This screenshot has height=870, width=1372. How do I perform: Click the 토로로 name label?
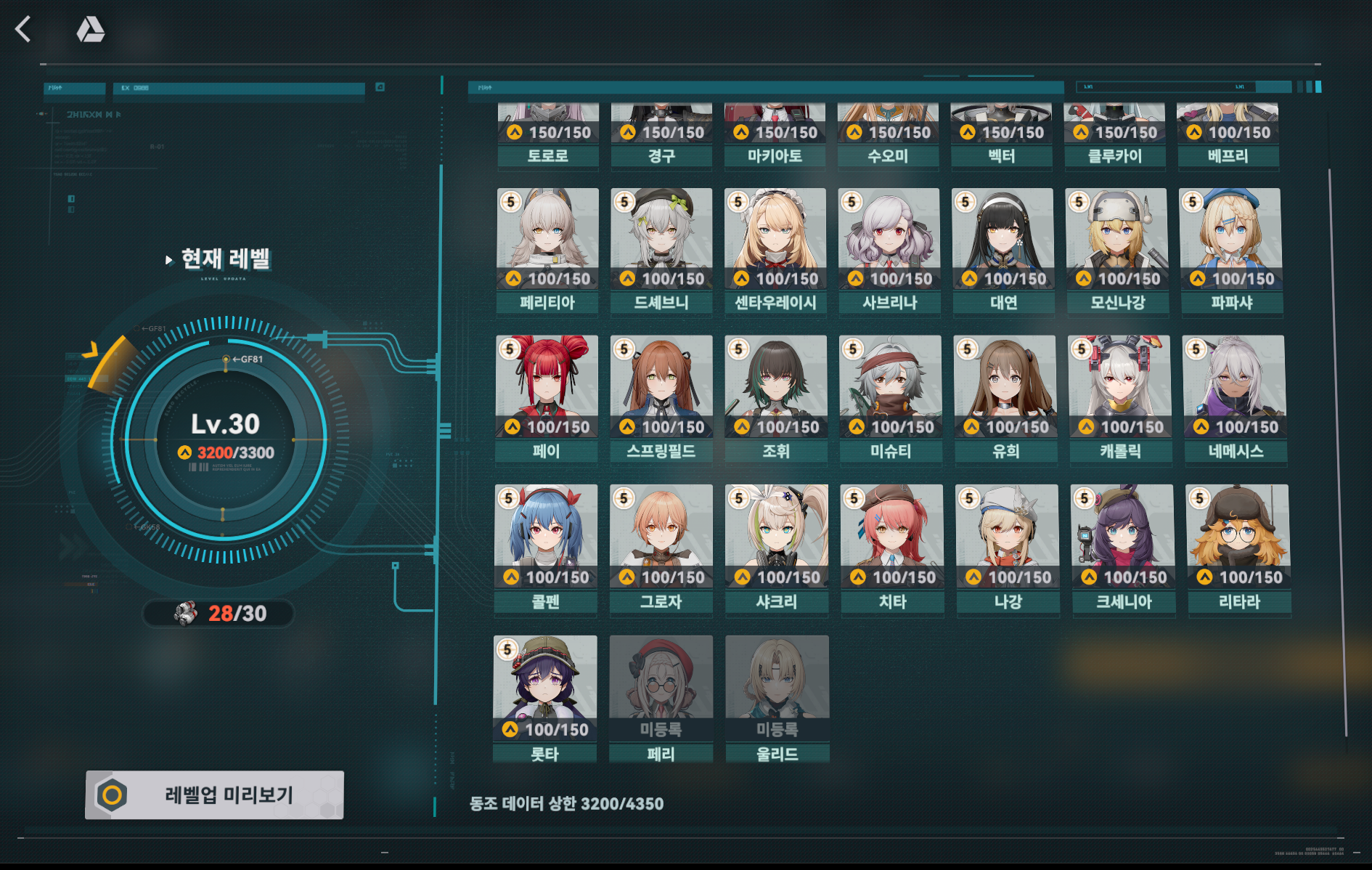tap(548, 156)
